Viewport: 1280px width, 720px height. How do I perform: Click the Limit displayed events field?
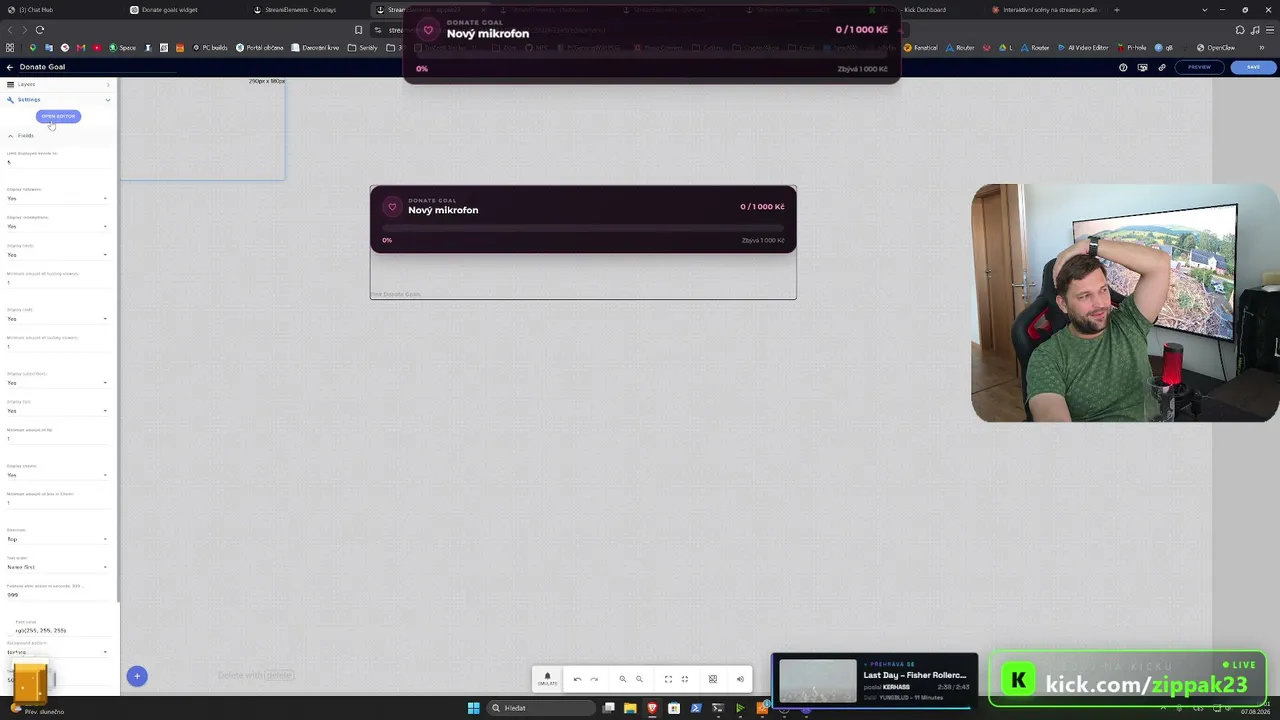[x=57, y=162]
